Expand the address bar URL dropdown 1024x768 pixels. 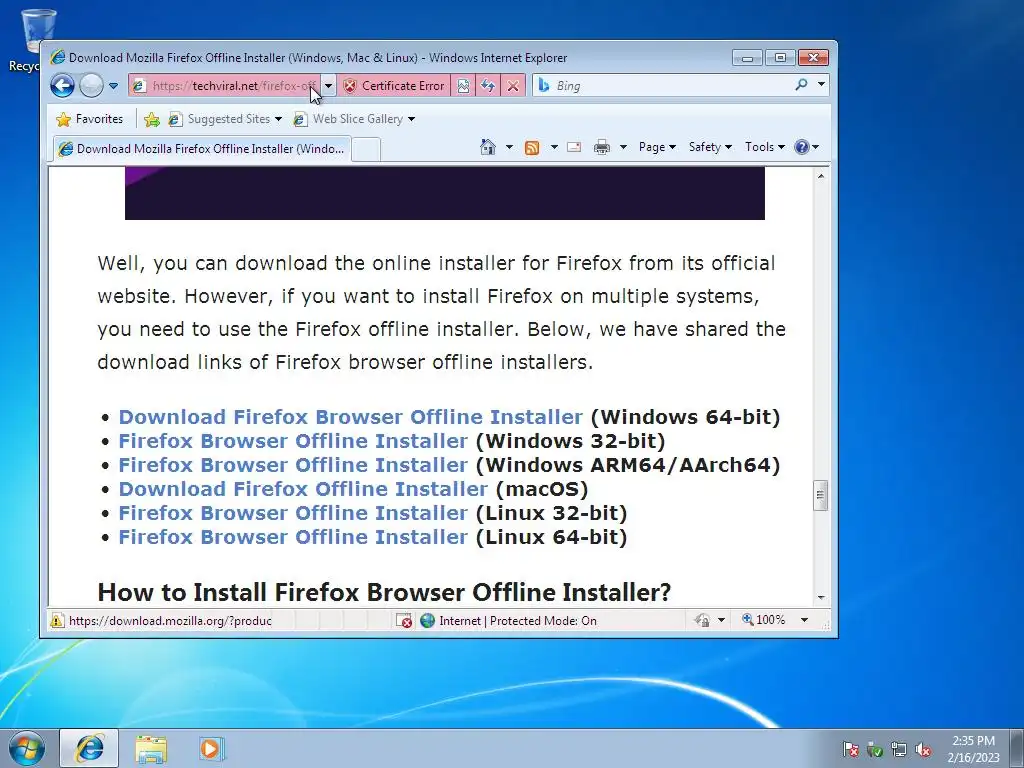(x=328, y=86)
